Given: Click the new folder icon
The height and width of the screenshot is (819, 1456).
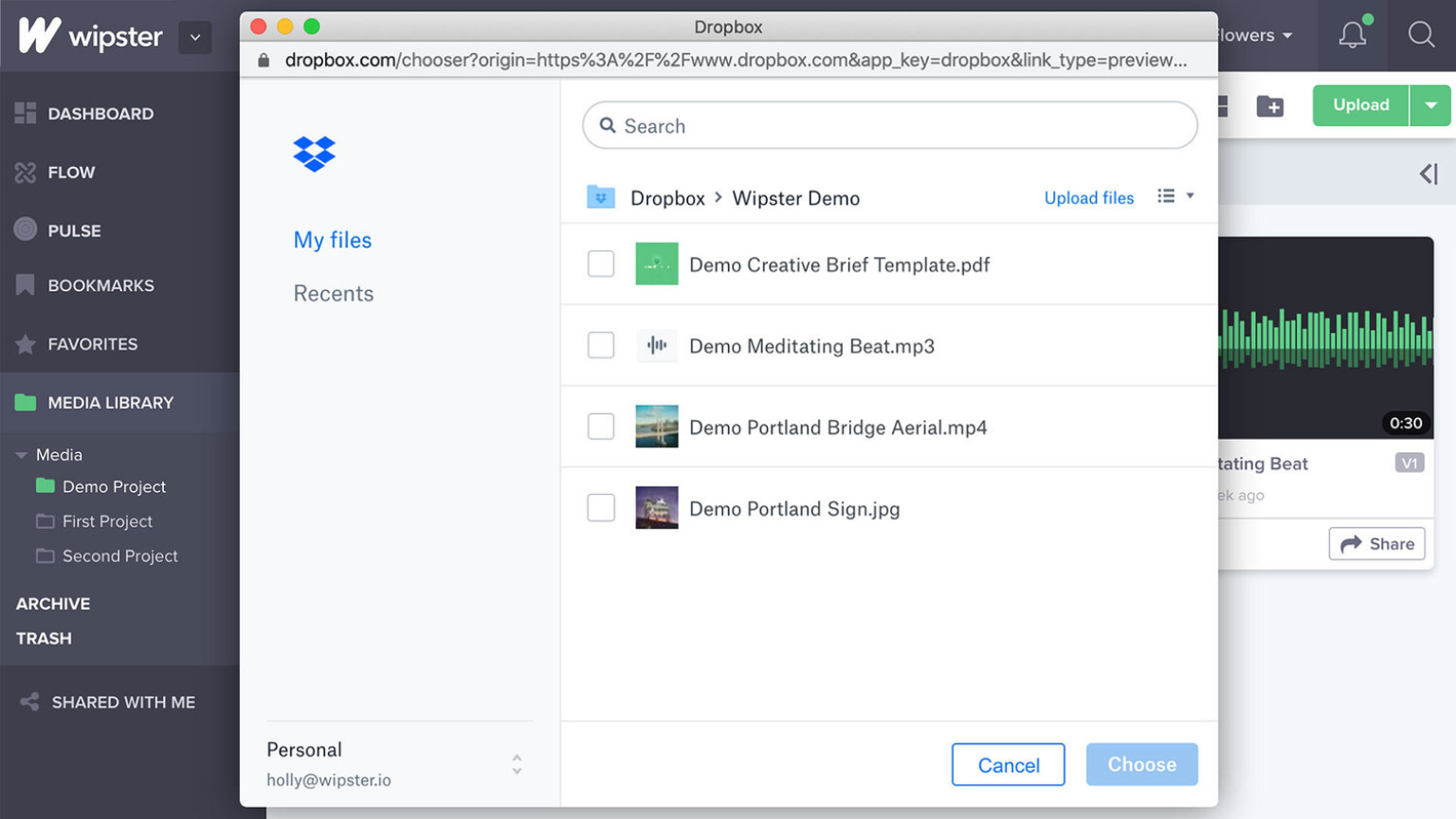Looking at the screenshot, I should 1270,106.
